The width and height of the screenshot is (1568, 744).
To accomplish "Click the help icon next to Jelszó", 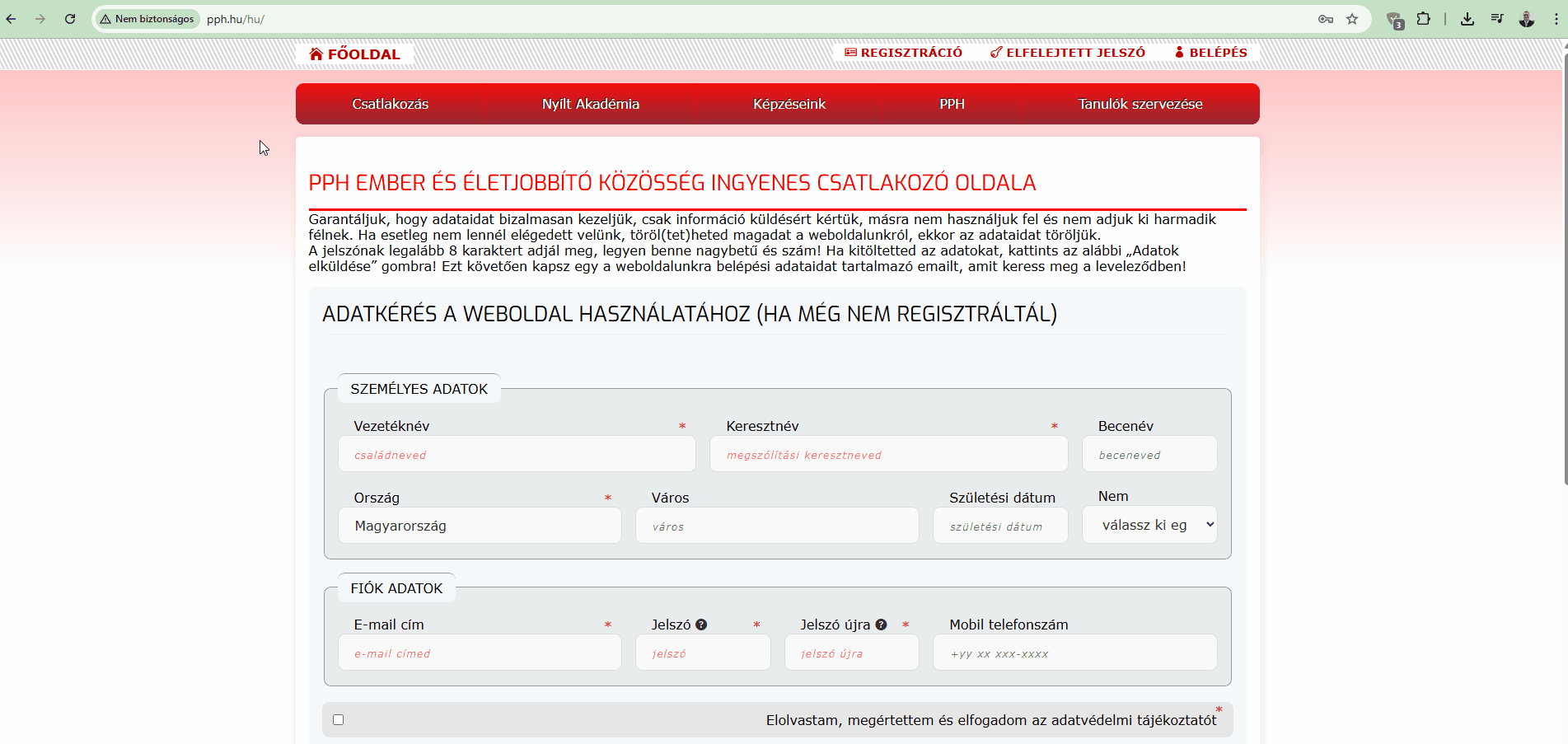I will [x=701, y=625].
